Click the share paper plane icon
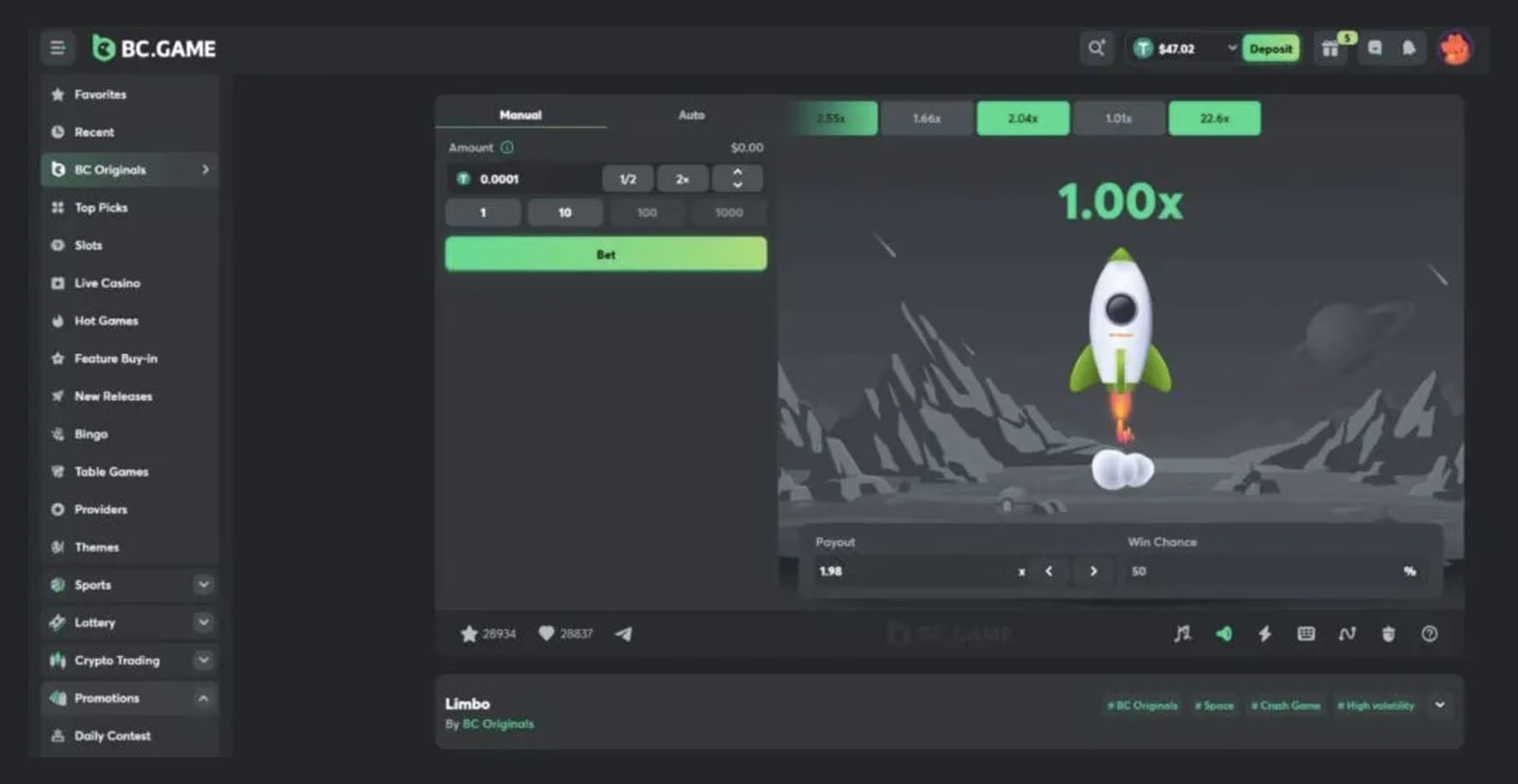The width and height of the screenshot is (1518, 784). pos(624,634)
